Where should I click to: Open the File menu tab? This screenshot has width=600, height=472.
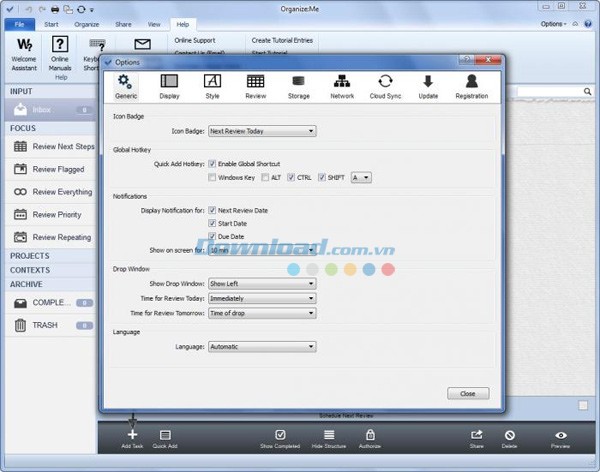tap(19, 23)
